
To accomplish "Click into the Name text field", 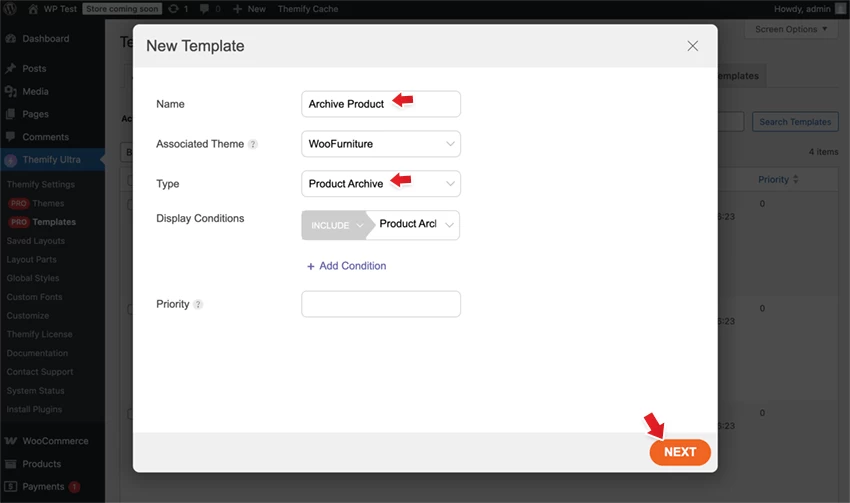I will (380, 104).
